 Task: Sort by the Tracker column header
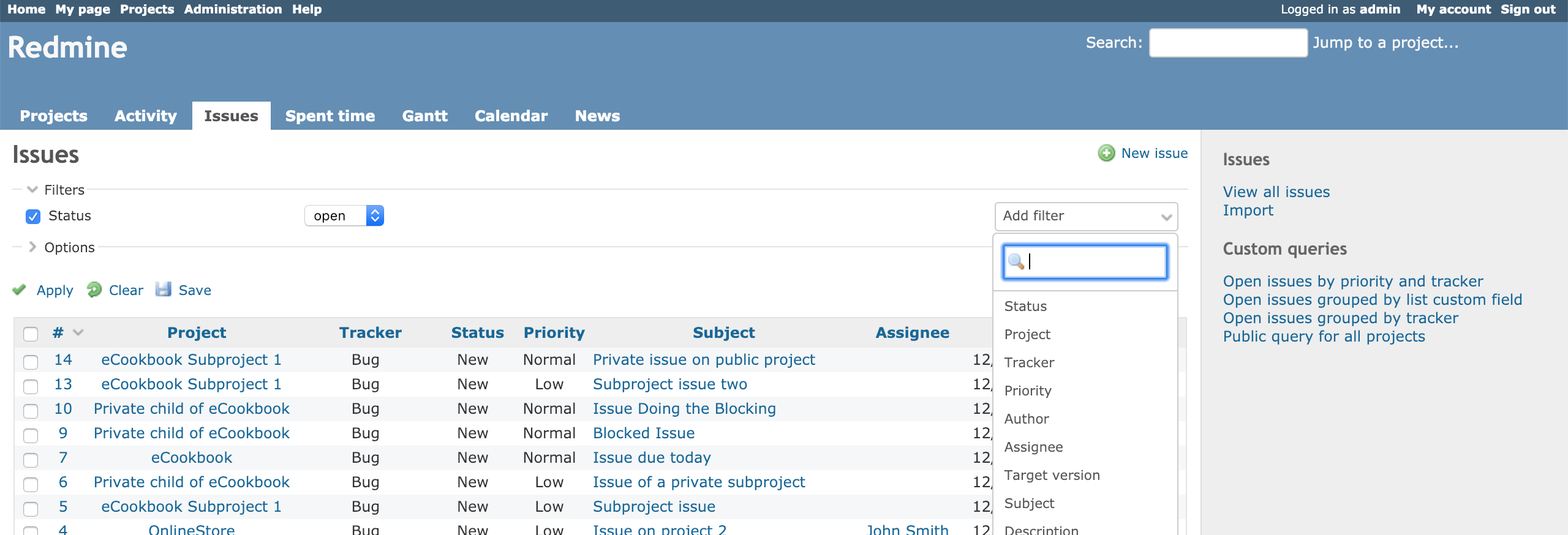[371, 332]
